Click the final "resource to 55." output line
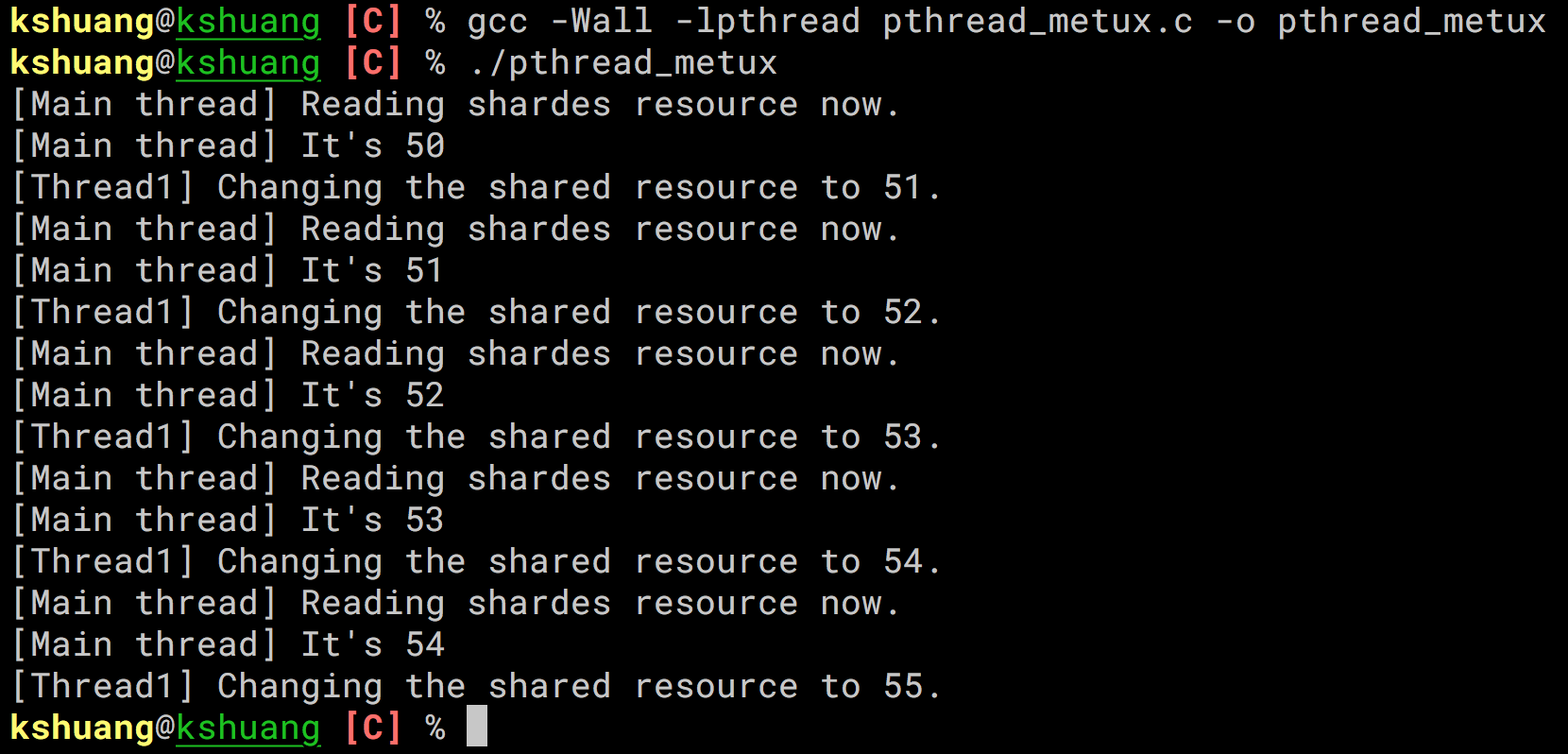Screen dimensions: 1568x754 point(476,686)
